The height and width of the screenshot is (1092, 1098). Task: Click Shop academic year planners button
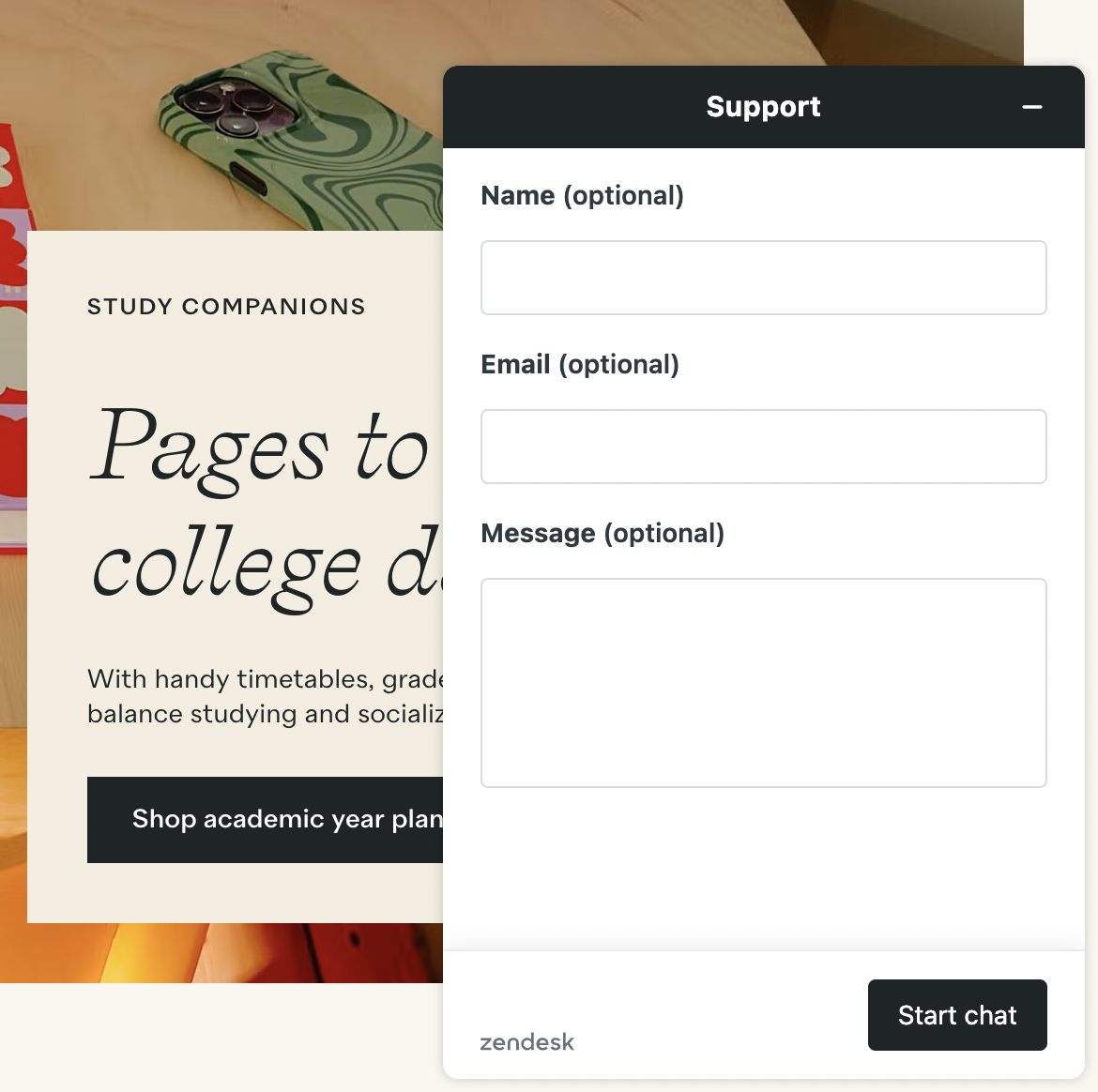(266, 820)
